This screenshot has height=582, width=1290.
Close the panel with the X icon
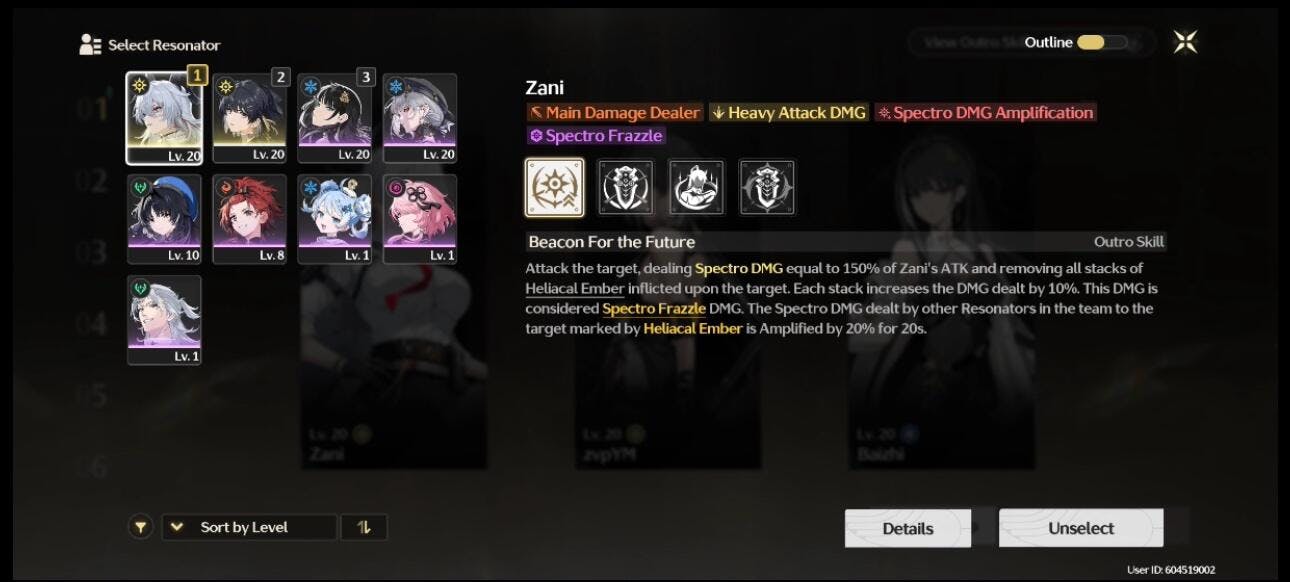1185,42
